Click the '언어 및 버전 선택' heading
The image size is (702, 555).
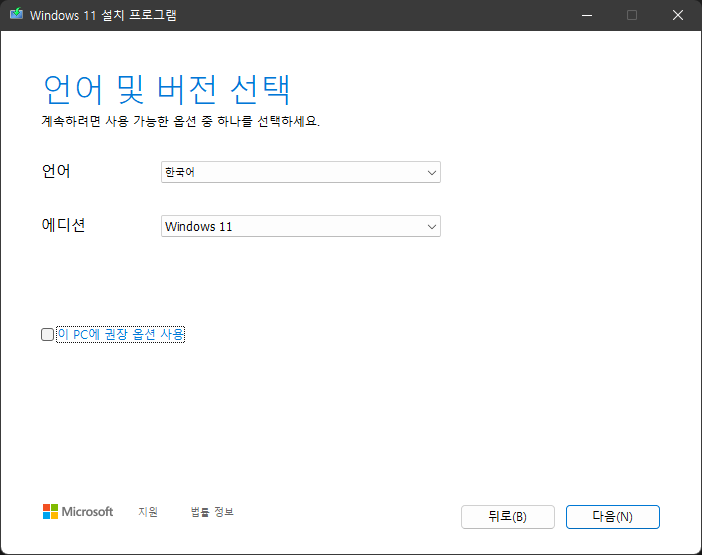(167, 90)
